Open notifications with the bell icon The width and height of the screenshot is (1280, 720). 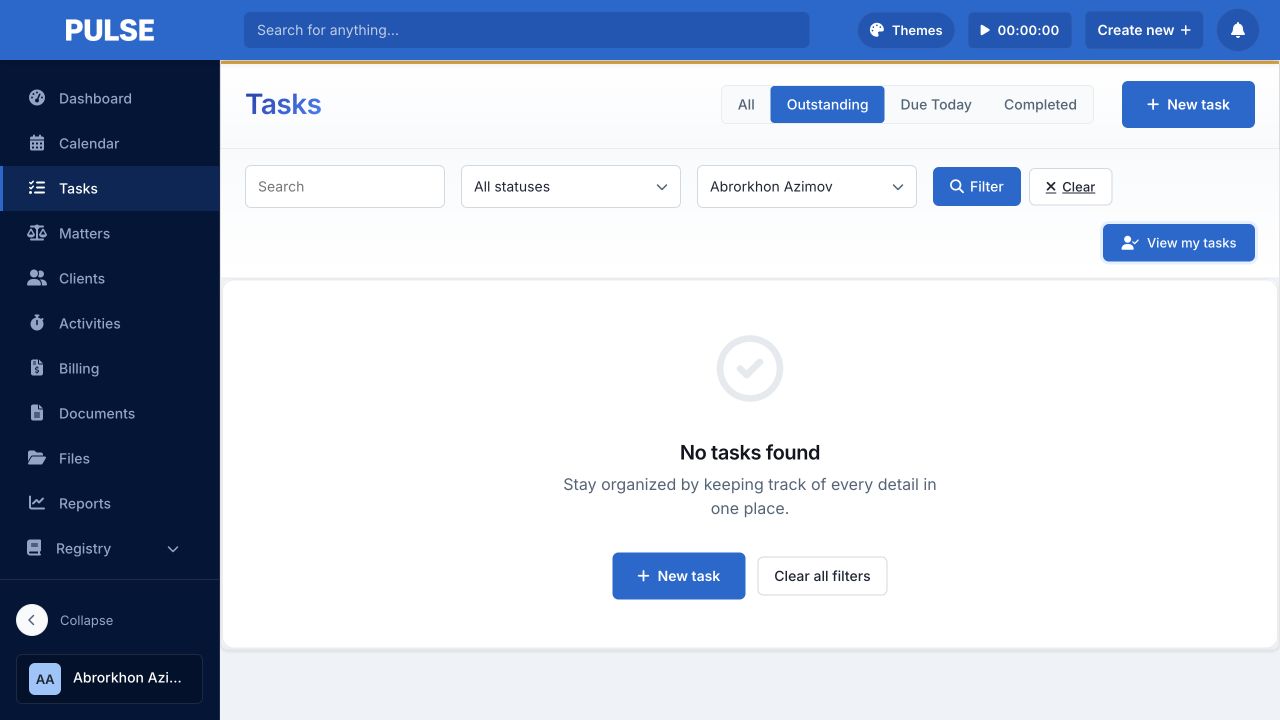pyautogui.click(x=1238, y=30)
